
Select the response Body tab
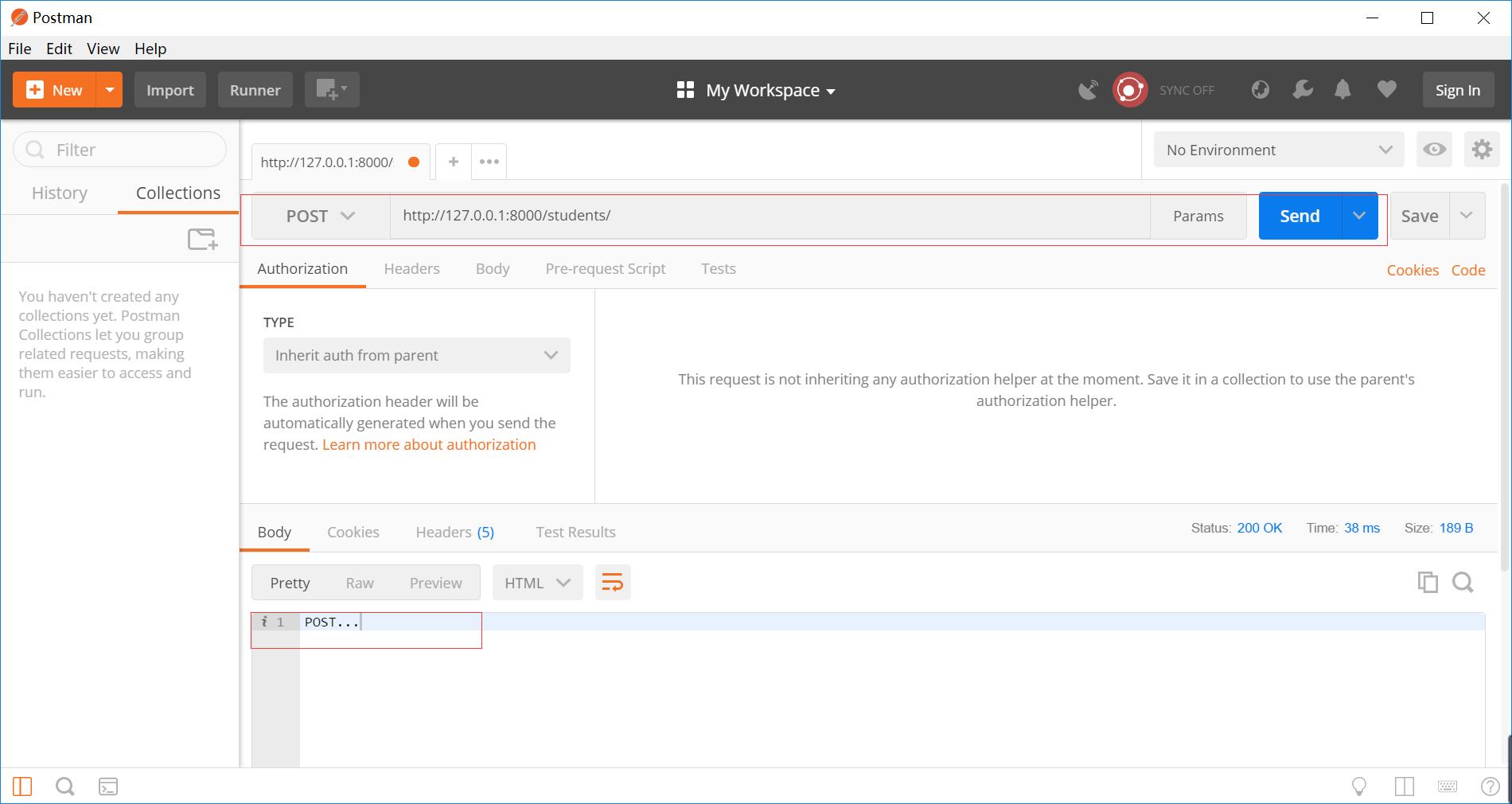pyautogui.click(x=275, y=532)
